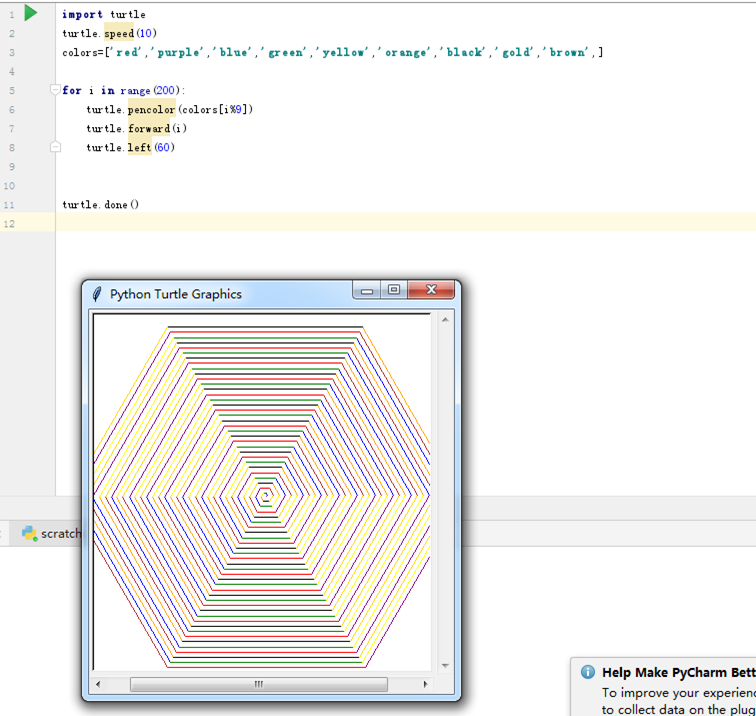This screenshot has height=716, width=756.
Task: Click the Python icon on the scratch tab
Action: 30,534
